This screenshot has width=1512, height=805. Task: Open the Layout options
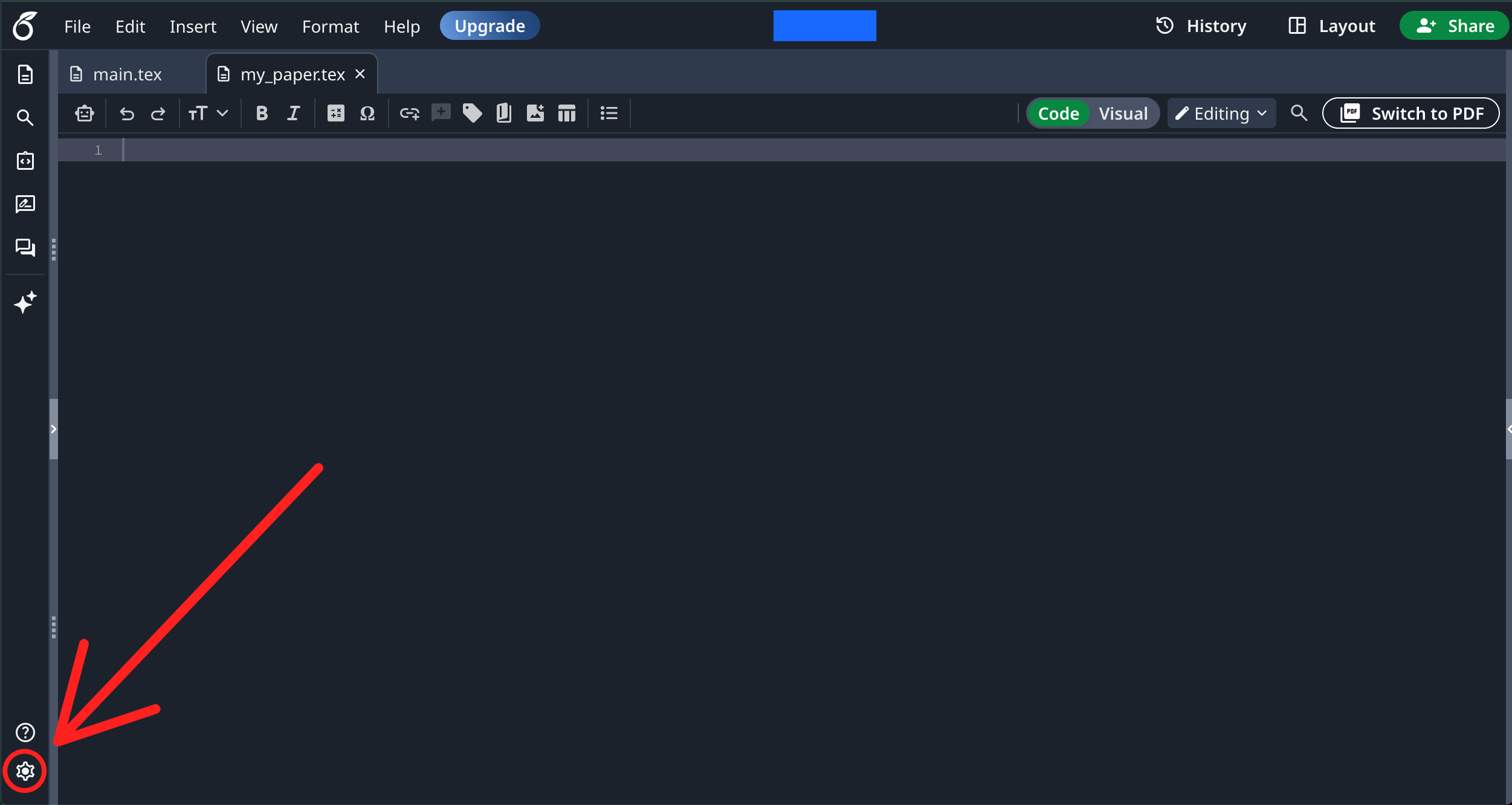pyautogui.click(x=1332, y=26)
